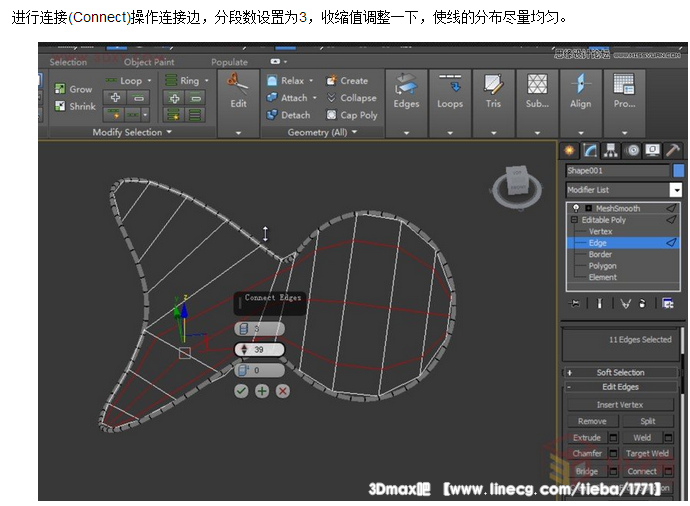Image resolution: width=690 pixels, height=506 pixels.
Task: Click the Target Weld button
Action: [648, 453]
